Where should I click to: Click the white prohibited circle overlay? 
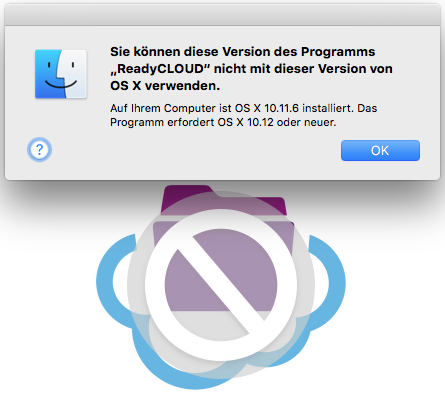[x=221, y=285]
